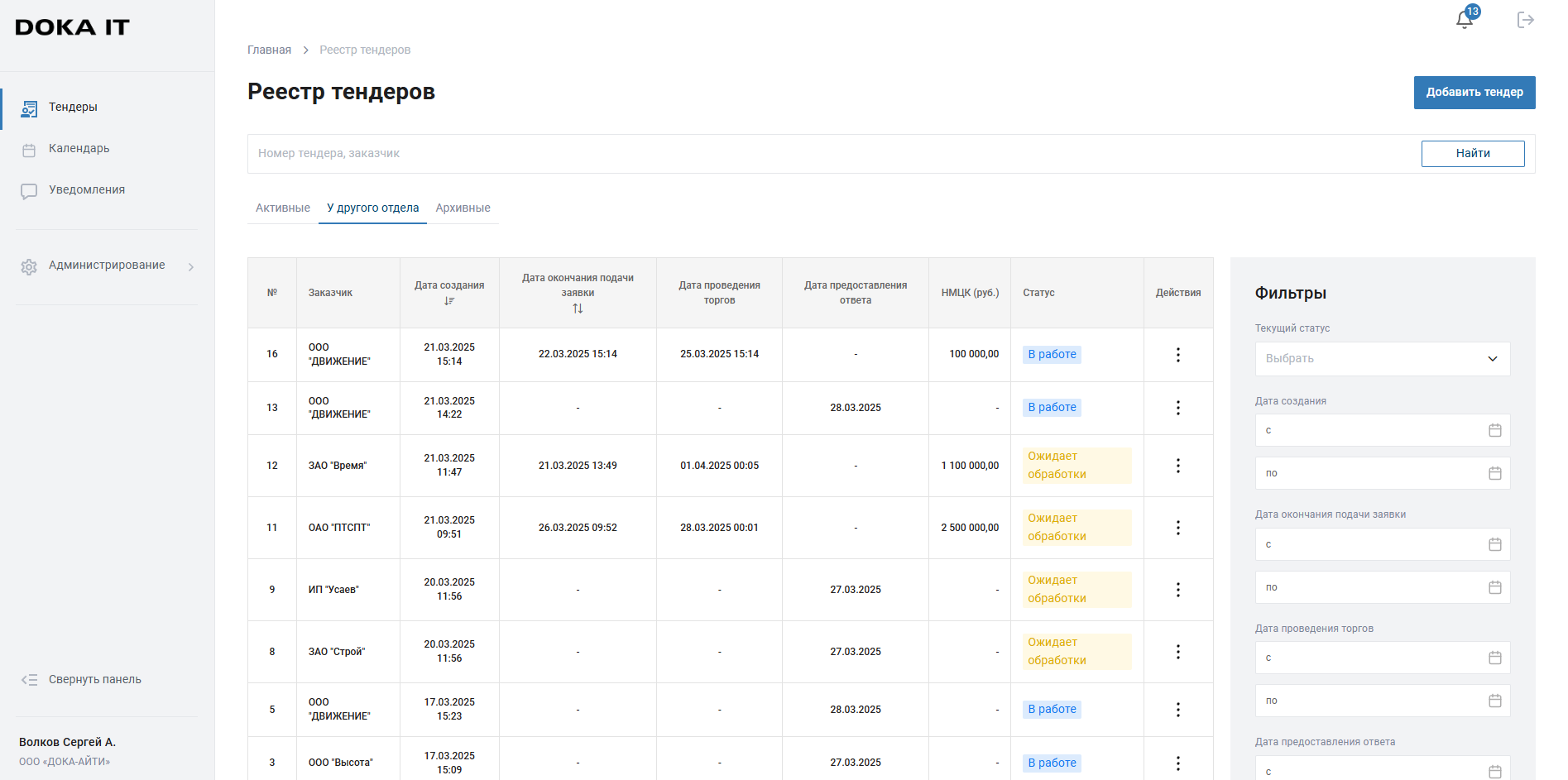Toggle sort on application deadline column
The width and height of the screenshot is (1568, 780).
coord(578,309)
